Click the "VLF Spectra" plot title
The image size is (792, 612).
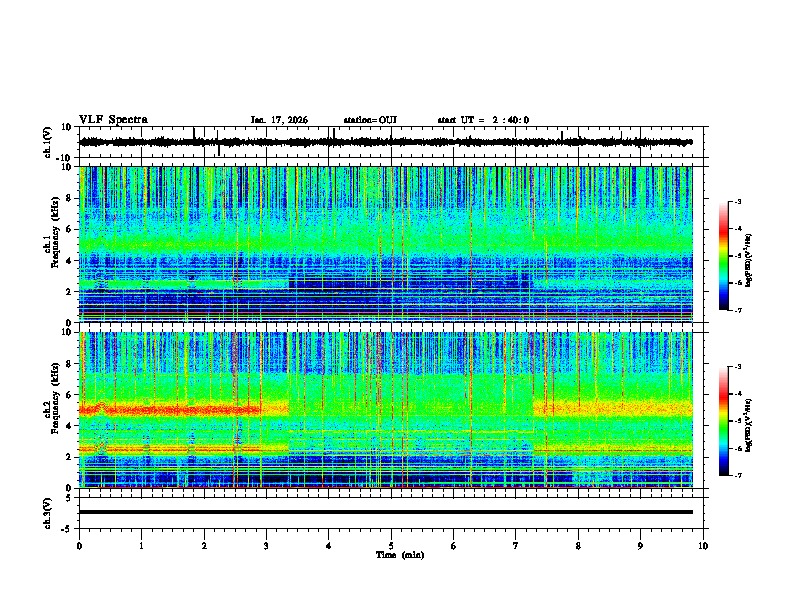point(113,120)
